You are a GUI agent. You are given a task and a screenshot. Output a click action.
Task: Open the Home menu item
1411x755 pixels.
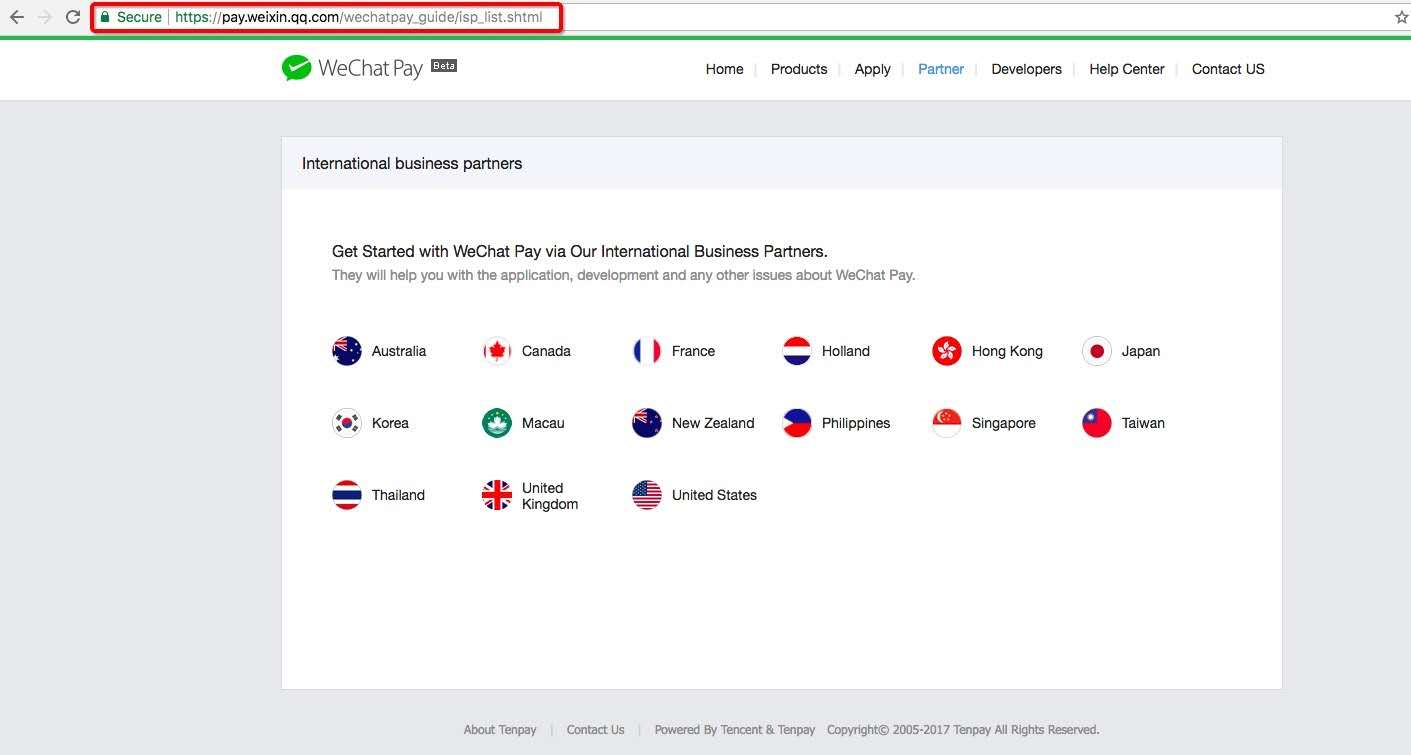click(725, 69)
